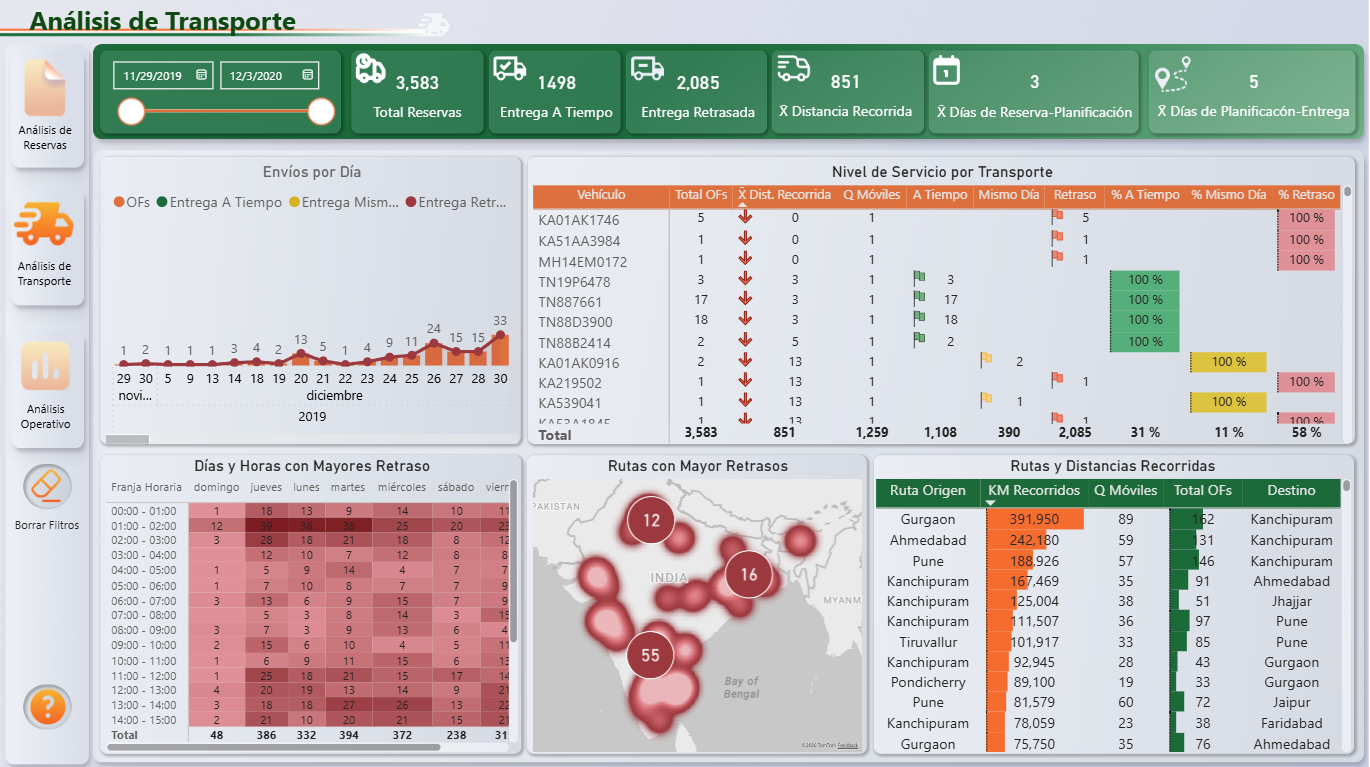Click the 12 cluster bubble on the map

point(652,520)
